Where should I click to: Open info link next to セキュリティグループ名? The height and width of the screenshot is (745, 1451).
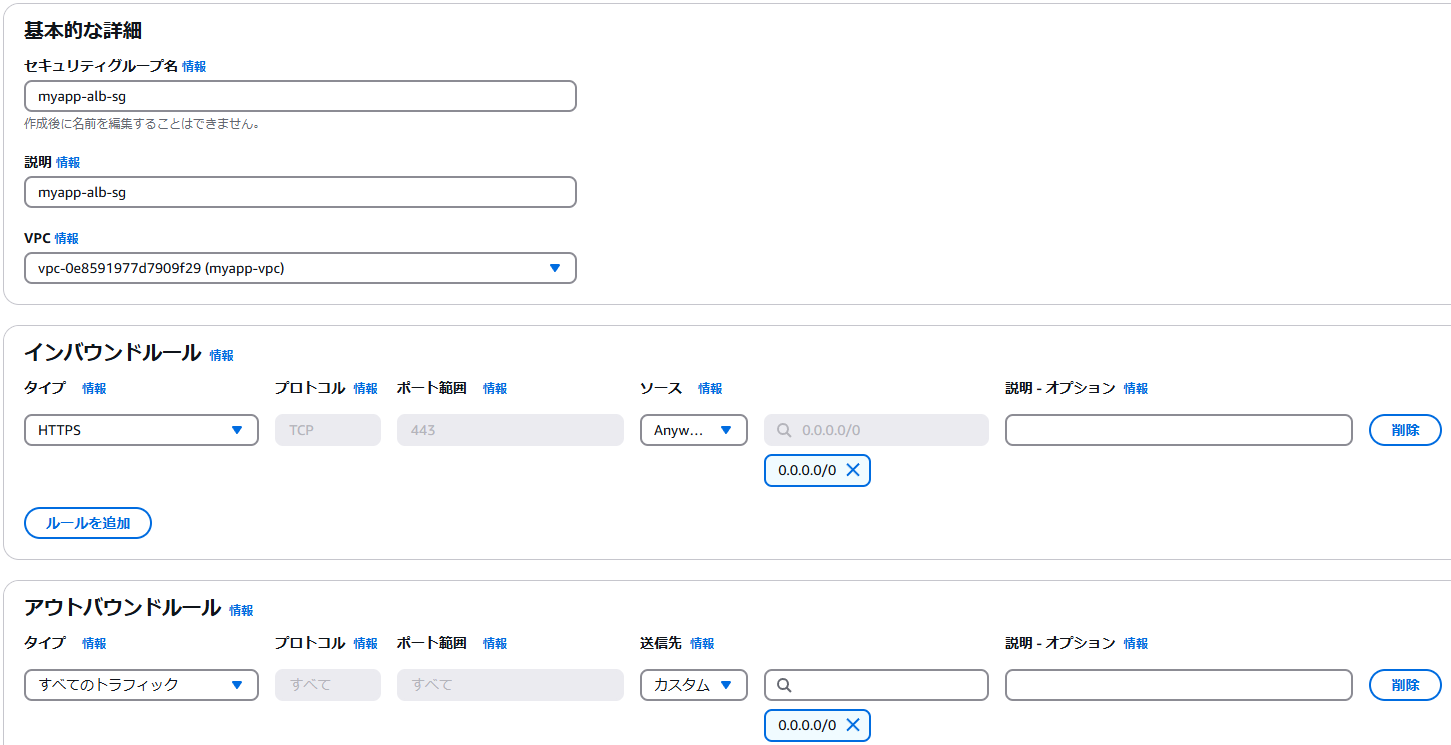(194, 66)
